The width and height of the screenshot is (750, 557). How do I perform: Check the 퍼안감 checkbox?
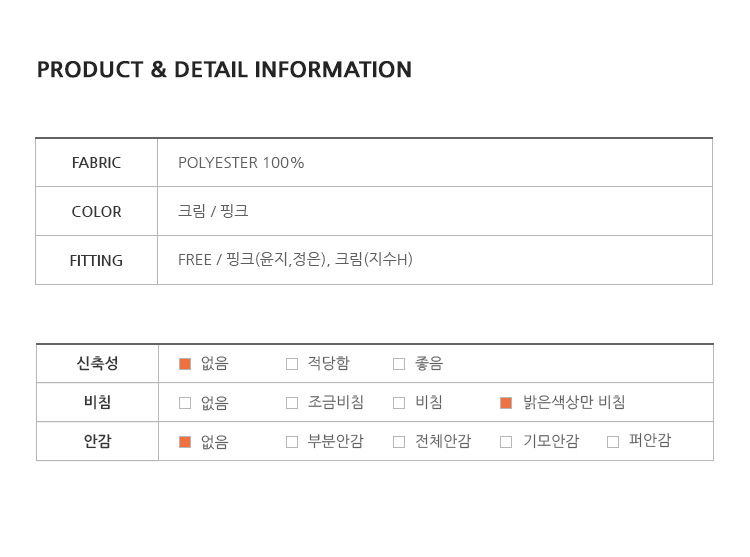point(613,441)
